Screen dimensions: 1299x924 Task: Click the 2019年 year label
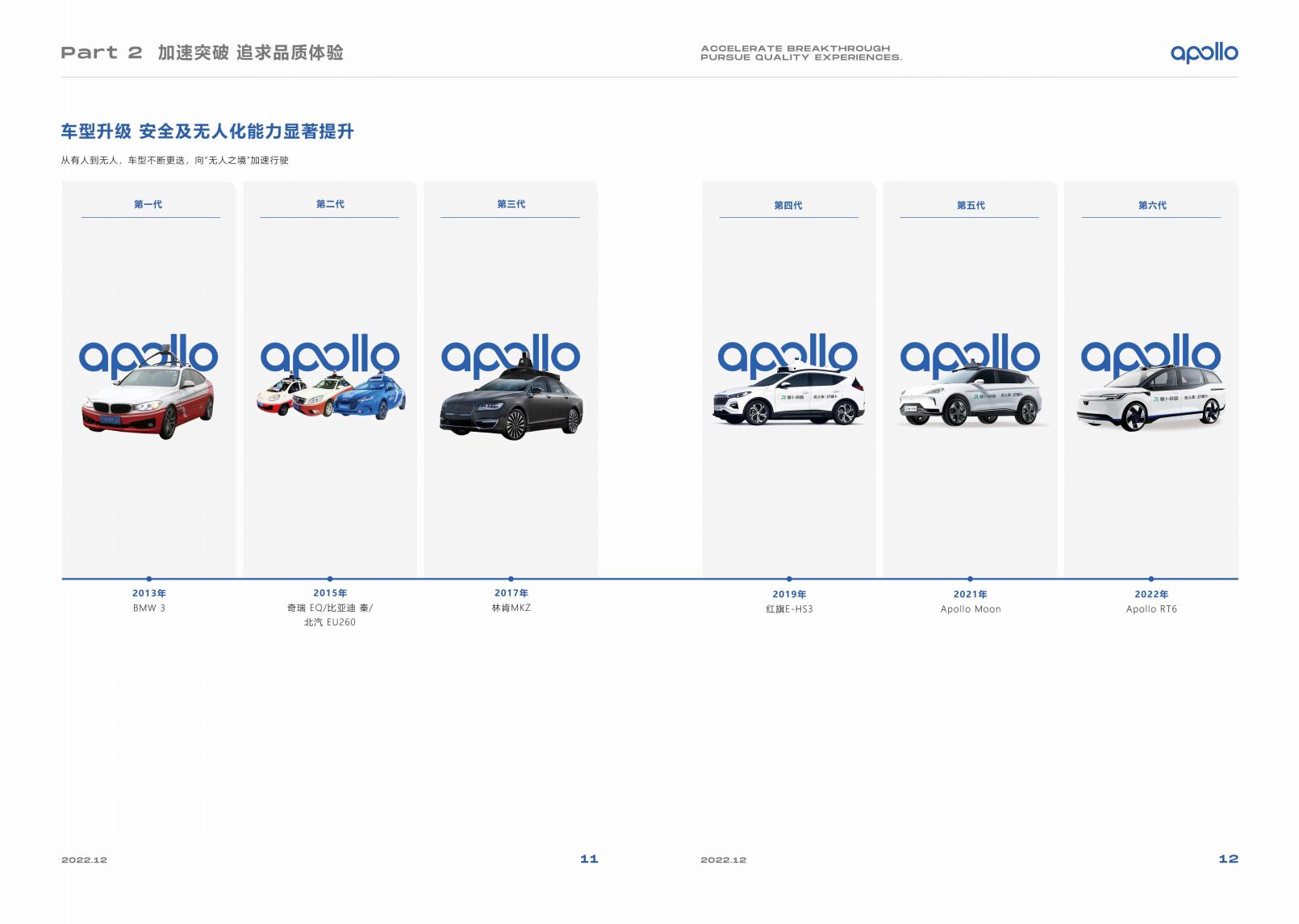789,595
